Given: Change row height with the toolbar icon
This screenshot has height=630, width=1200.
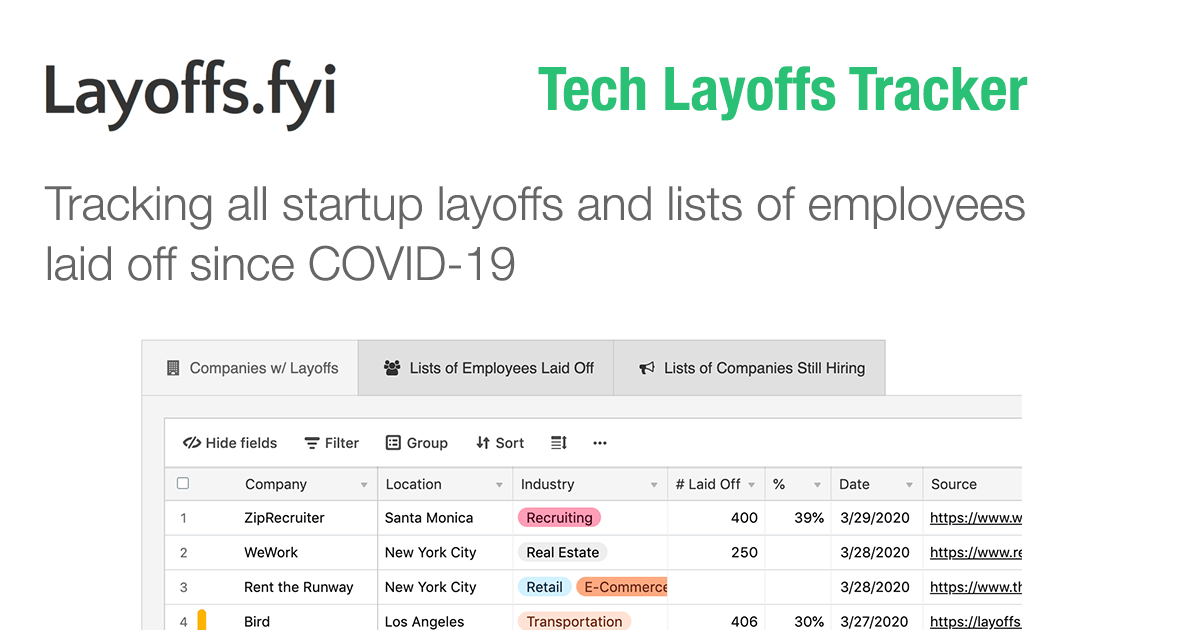Looking at the screenshot, I should 559,443.
